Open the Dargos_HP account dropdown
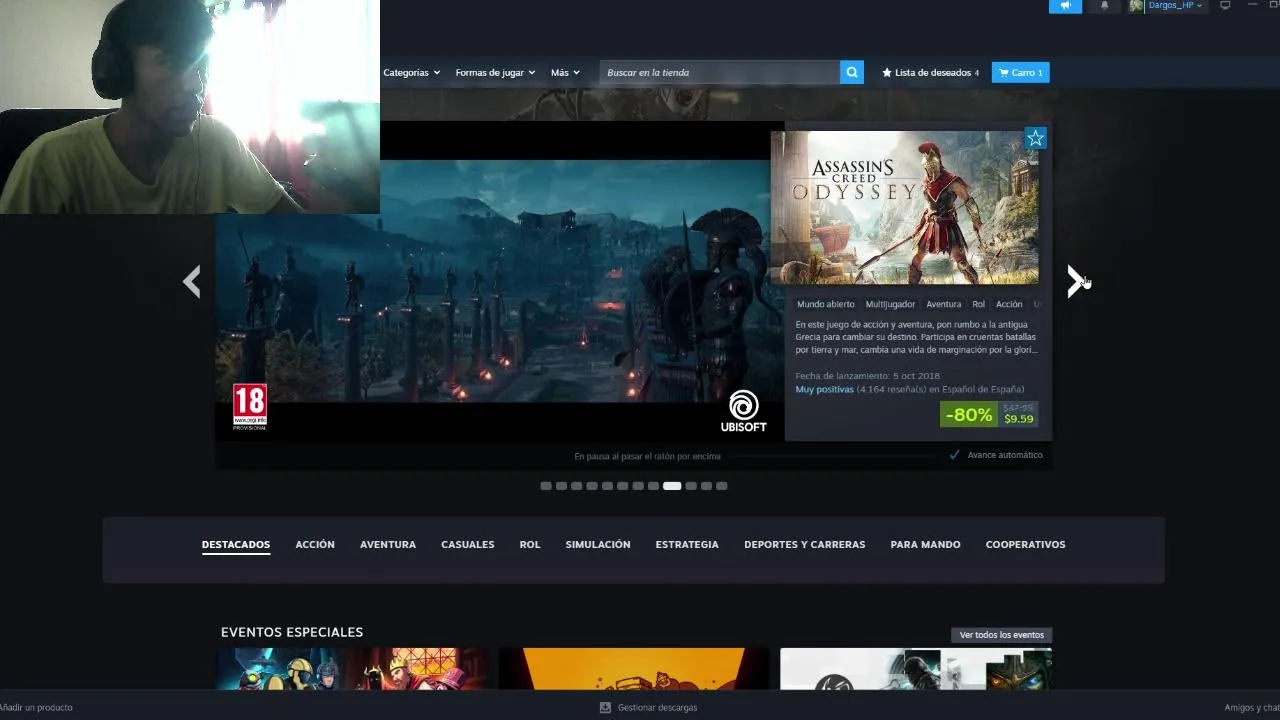This screenshot has height=720, width=1280. (1174, 6)
